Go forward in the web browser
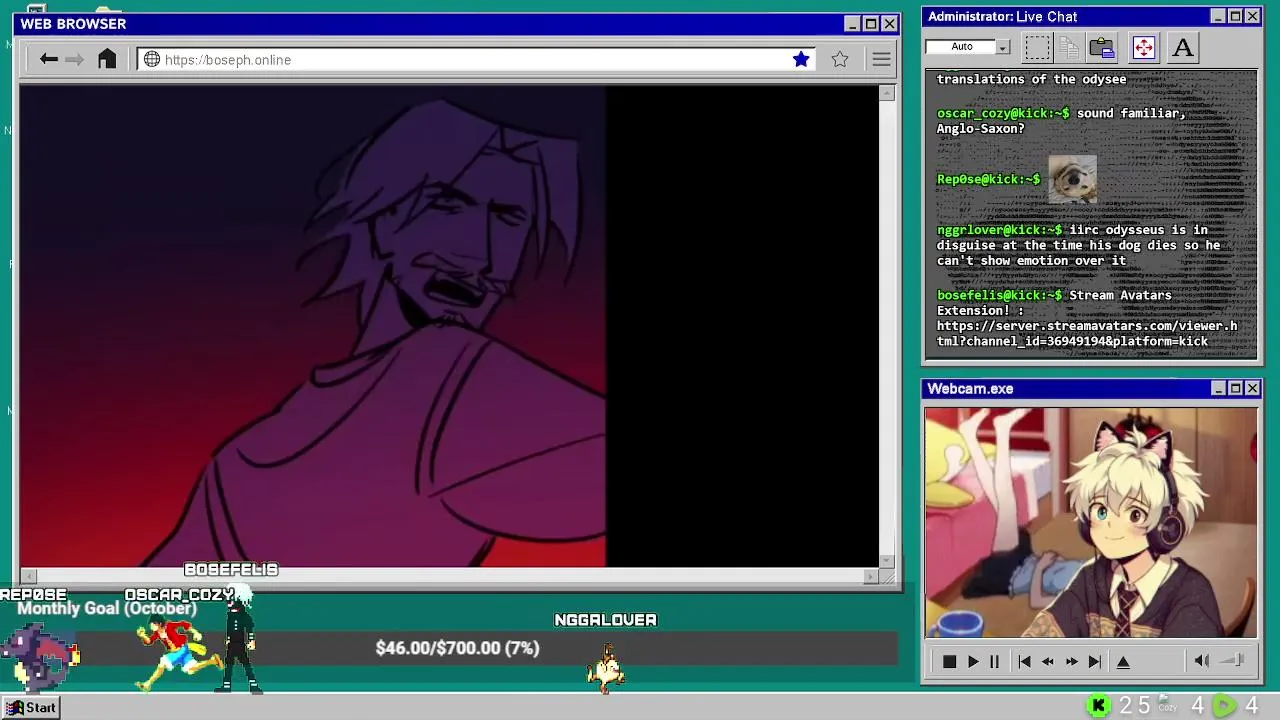 click(x=75, y=59)
